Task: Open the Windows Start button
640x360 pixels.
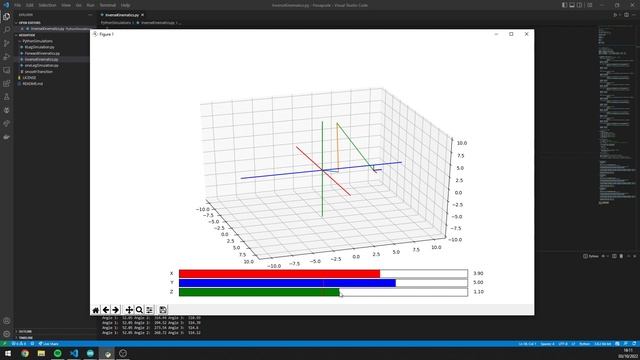Action: tap(8, 353)
